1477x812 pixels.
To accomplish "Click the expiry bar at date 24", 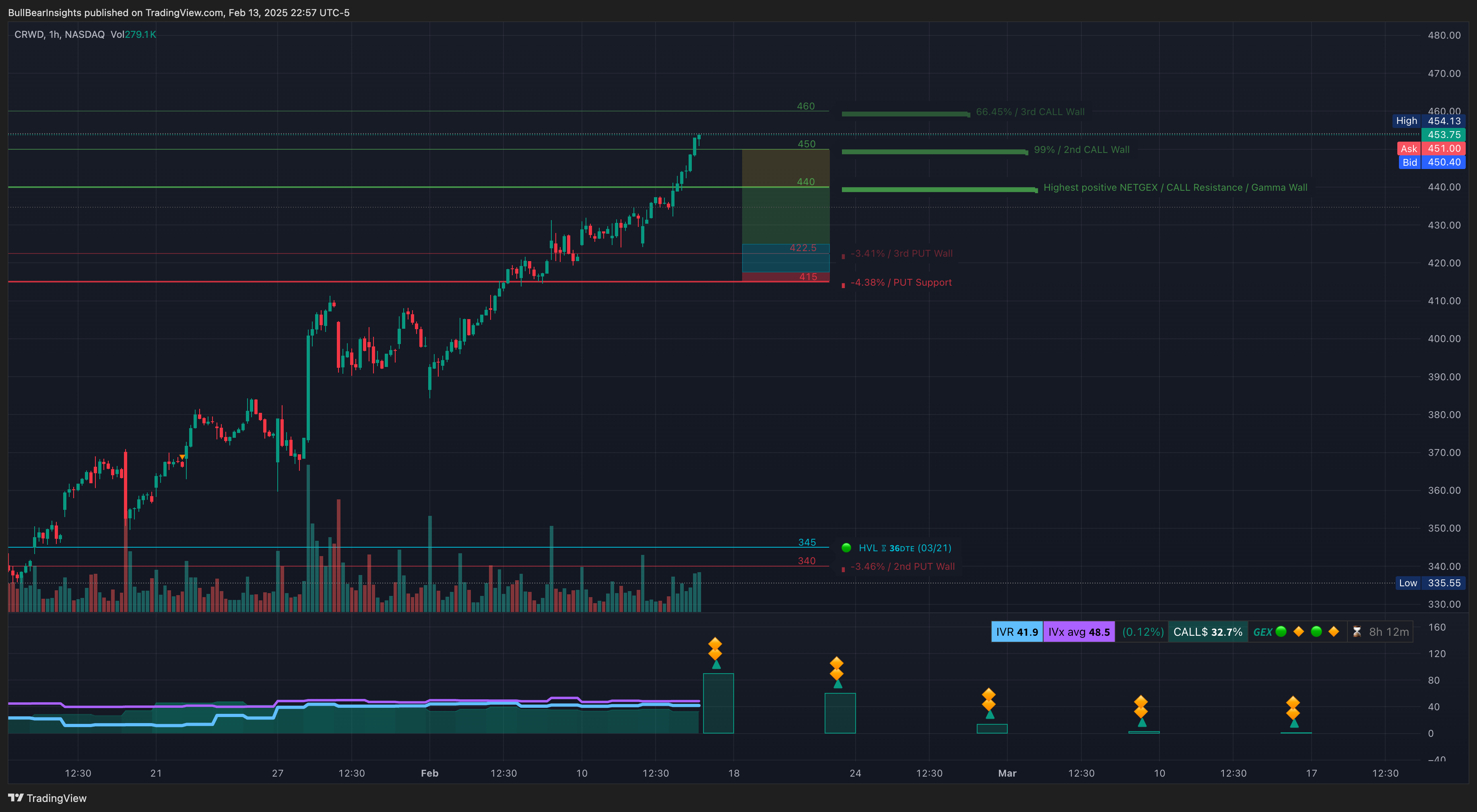I will pos(840,713).
